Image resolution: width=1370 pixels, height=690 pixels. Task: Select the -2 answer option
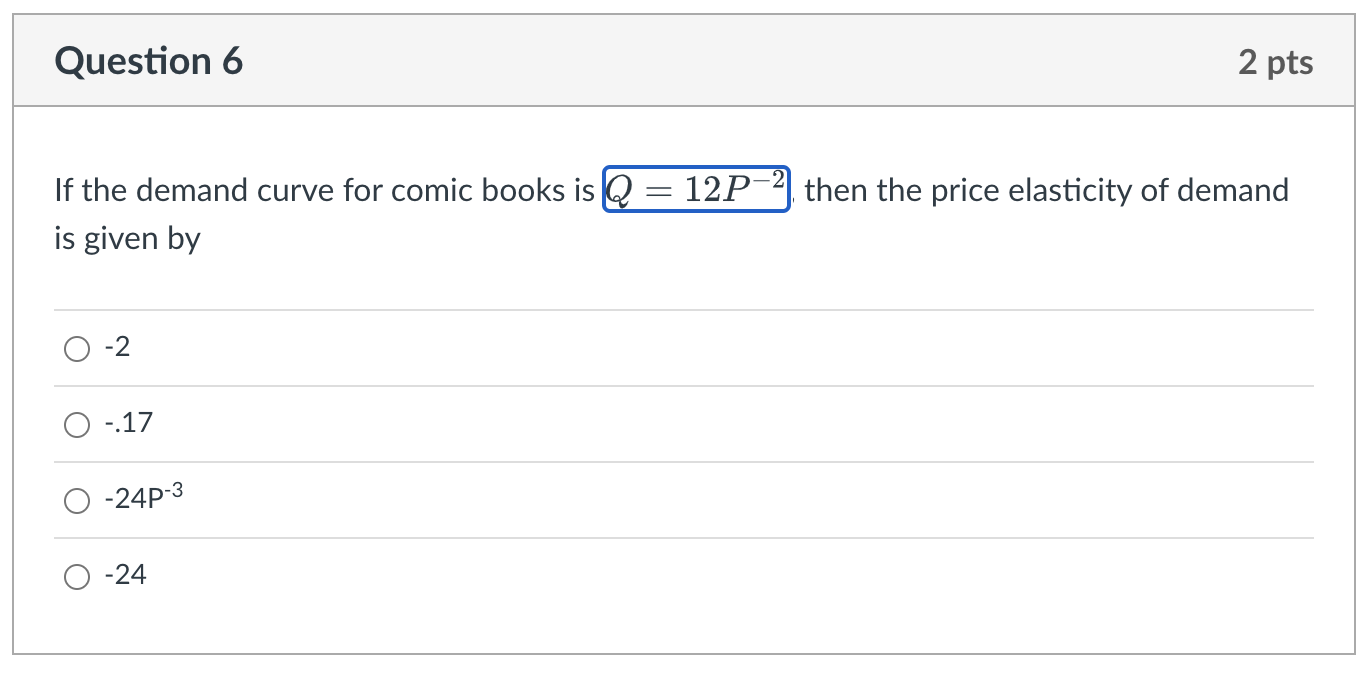76,348
